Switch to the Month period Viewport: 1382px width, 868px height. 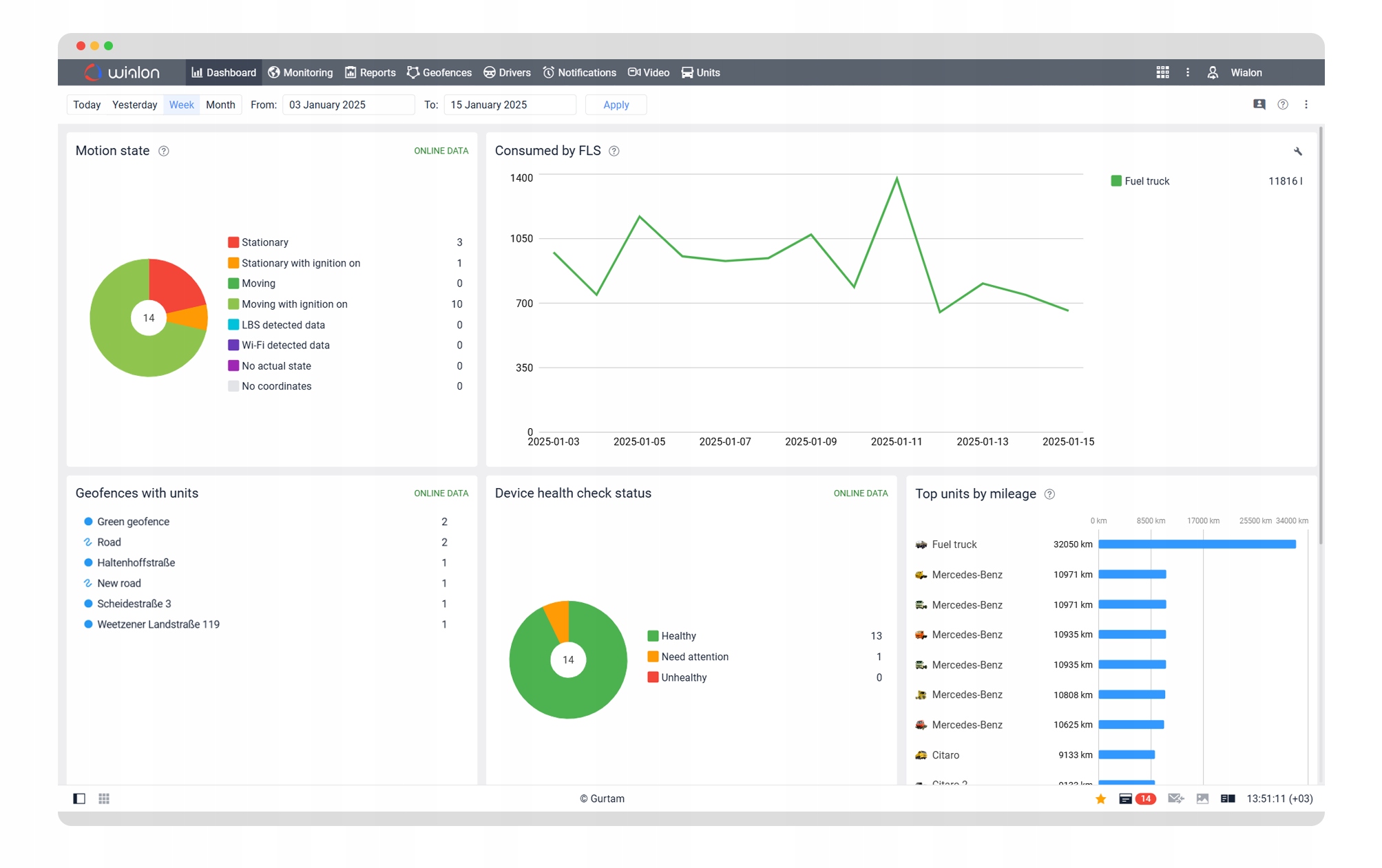point(220,105)
